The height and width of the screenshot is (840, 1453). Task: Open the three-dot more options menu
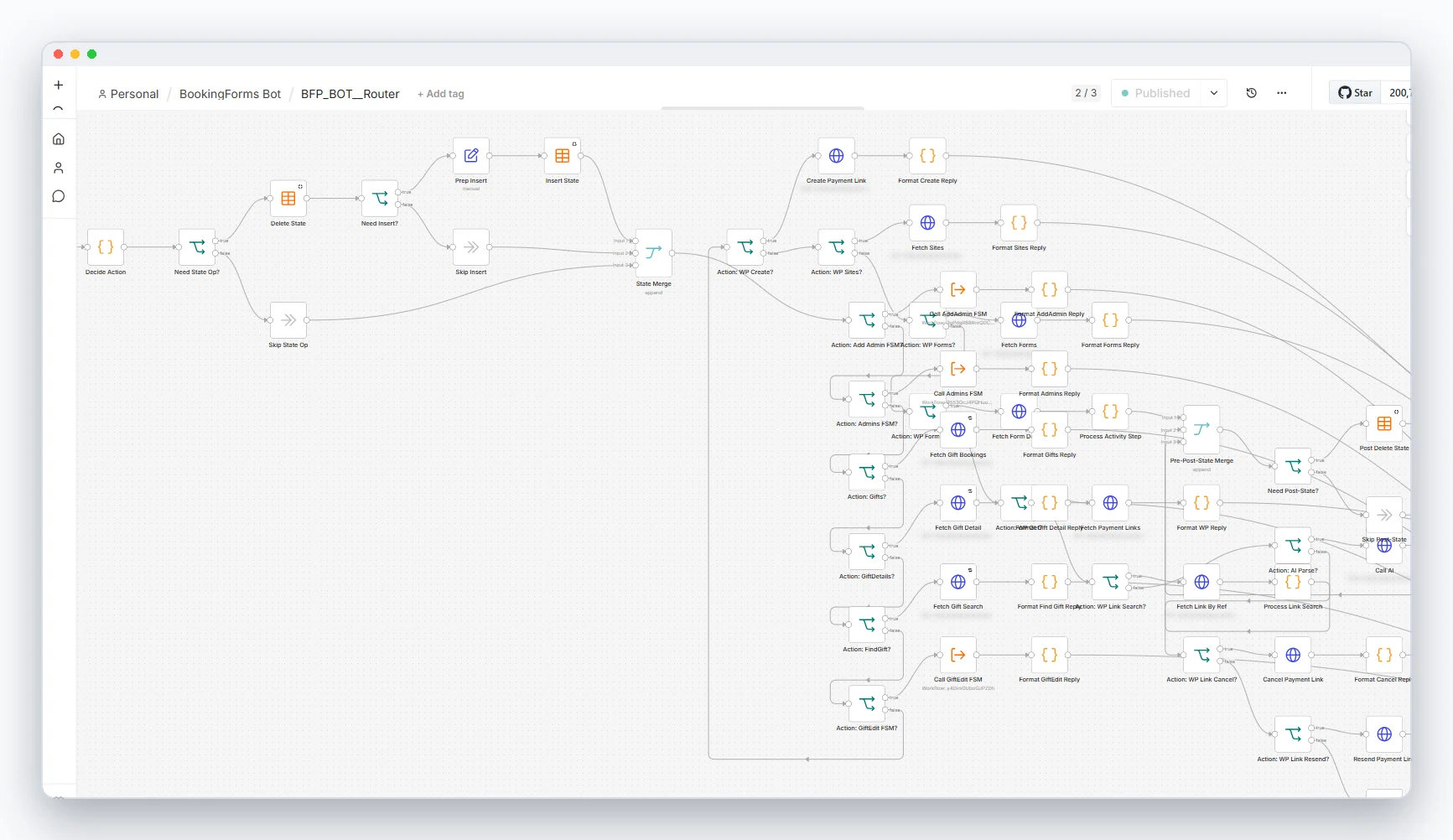pos(1282,93)
